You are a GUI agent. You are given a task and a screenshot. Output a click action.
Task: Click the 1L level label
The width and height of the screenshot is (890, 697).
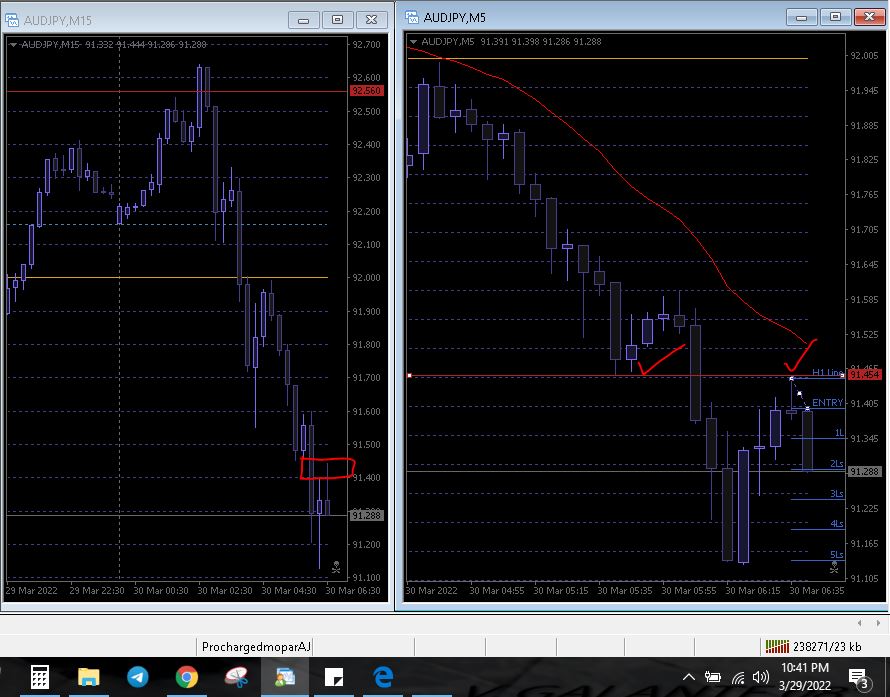(x=838, y=433)
